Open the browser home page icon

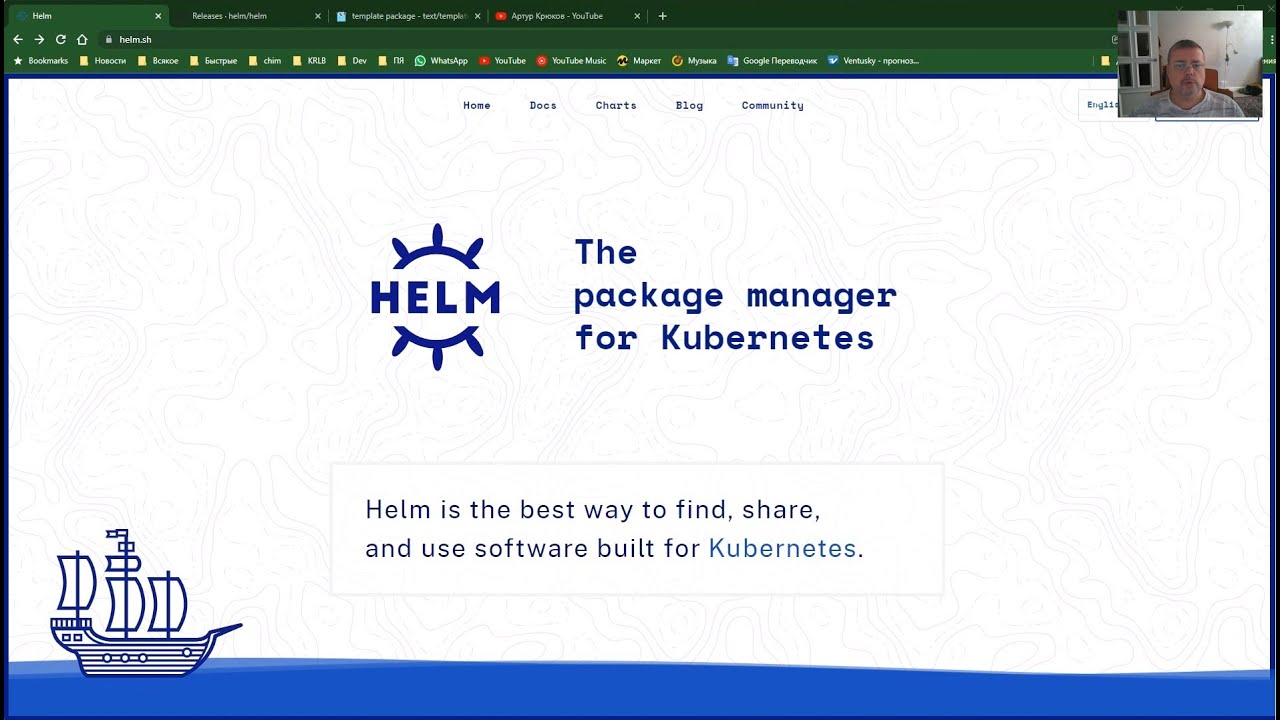point(82,39)
